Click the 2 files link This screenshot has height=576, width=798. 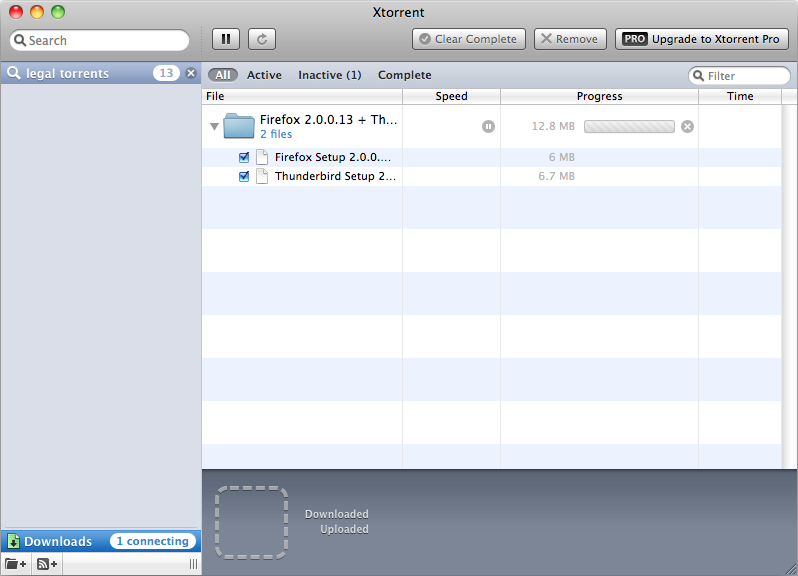pyautogui.click(x=276, y=134)
